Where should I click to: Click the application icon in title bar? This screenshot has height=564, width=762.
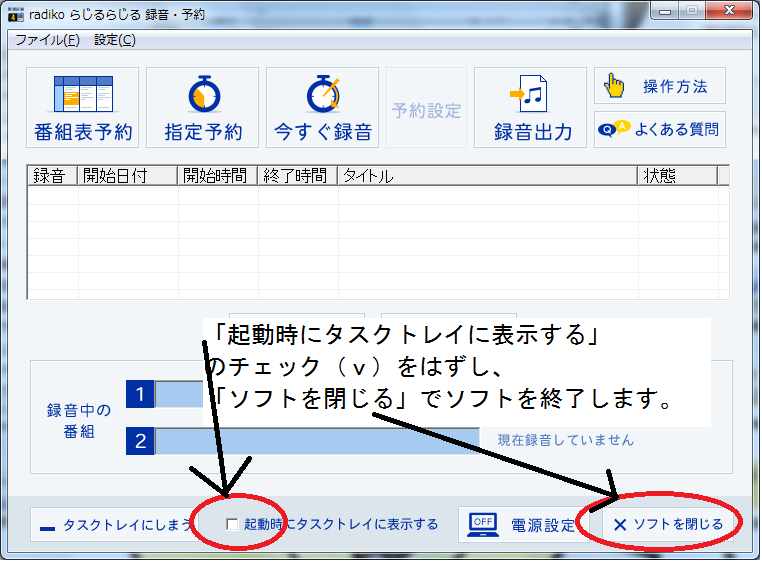[x=16, y=15]
